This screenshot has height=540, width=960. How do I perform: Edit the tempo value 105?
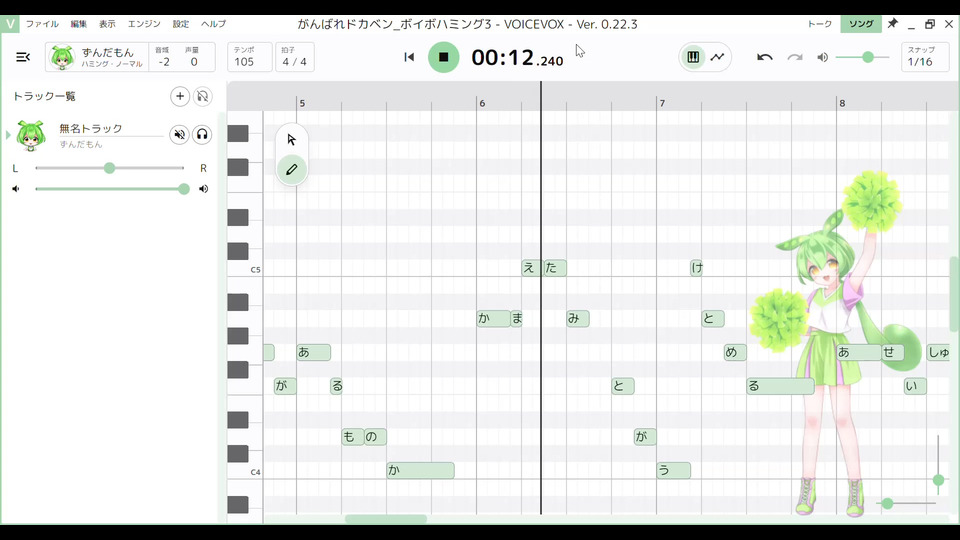(x=249, y=57)
